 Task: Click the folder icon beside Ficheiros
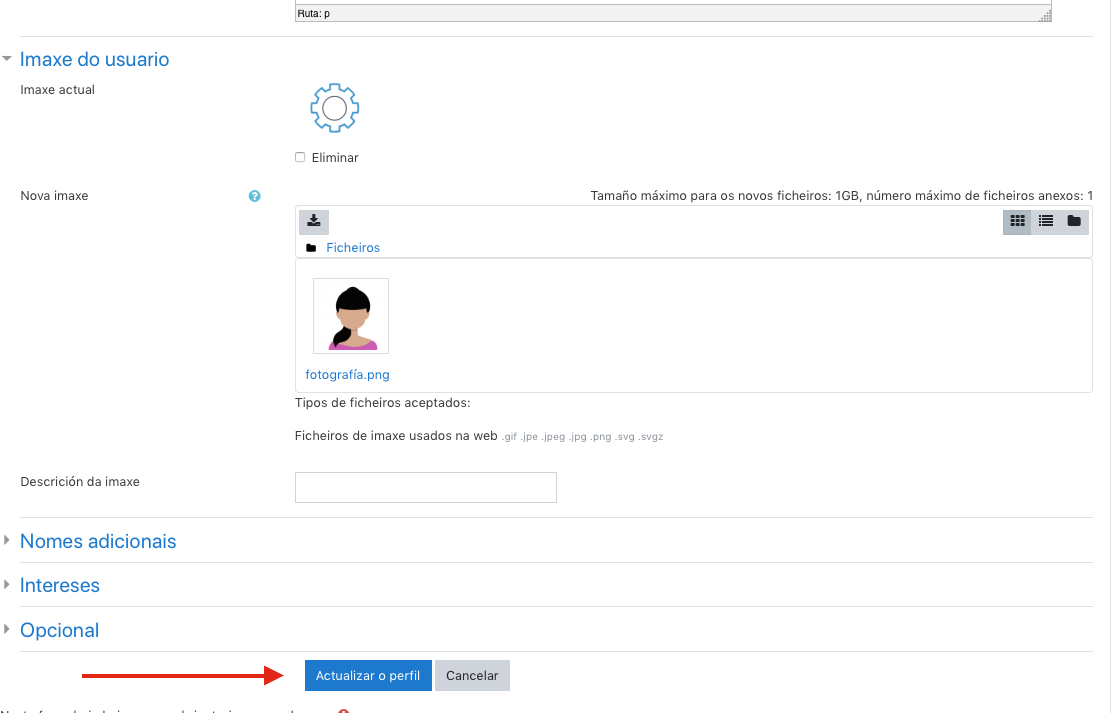pos(311,248)
